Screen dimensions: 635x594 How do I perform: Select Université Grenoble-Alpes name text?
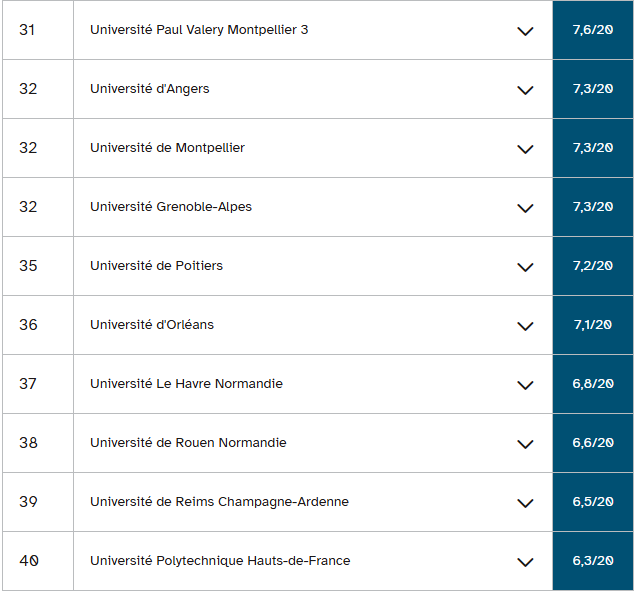click(x=171, y=207)
